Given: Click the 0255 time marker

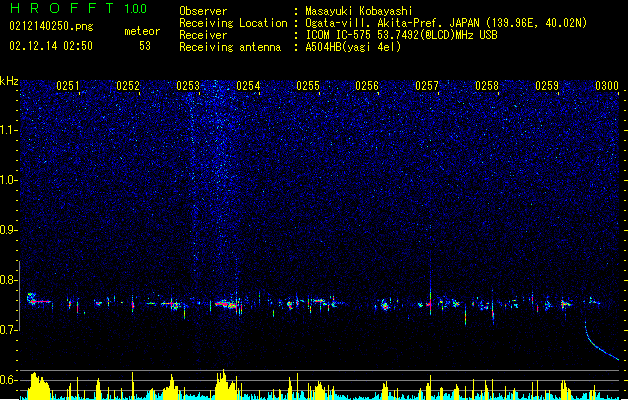Looking at the screenshot, I should click(308, 86).
